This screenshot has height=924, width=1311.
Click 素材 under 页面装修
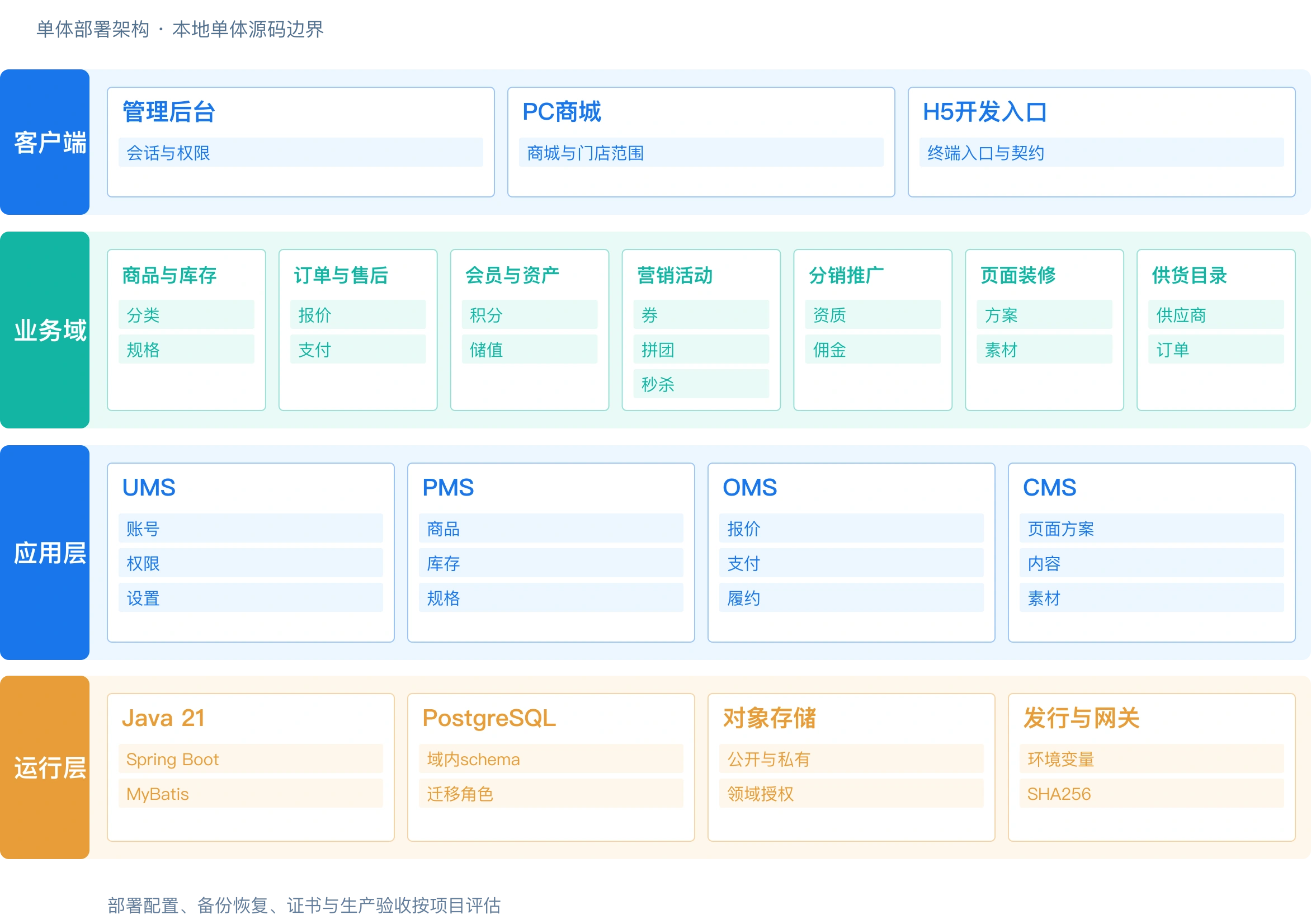point(1044,350)
